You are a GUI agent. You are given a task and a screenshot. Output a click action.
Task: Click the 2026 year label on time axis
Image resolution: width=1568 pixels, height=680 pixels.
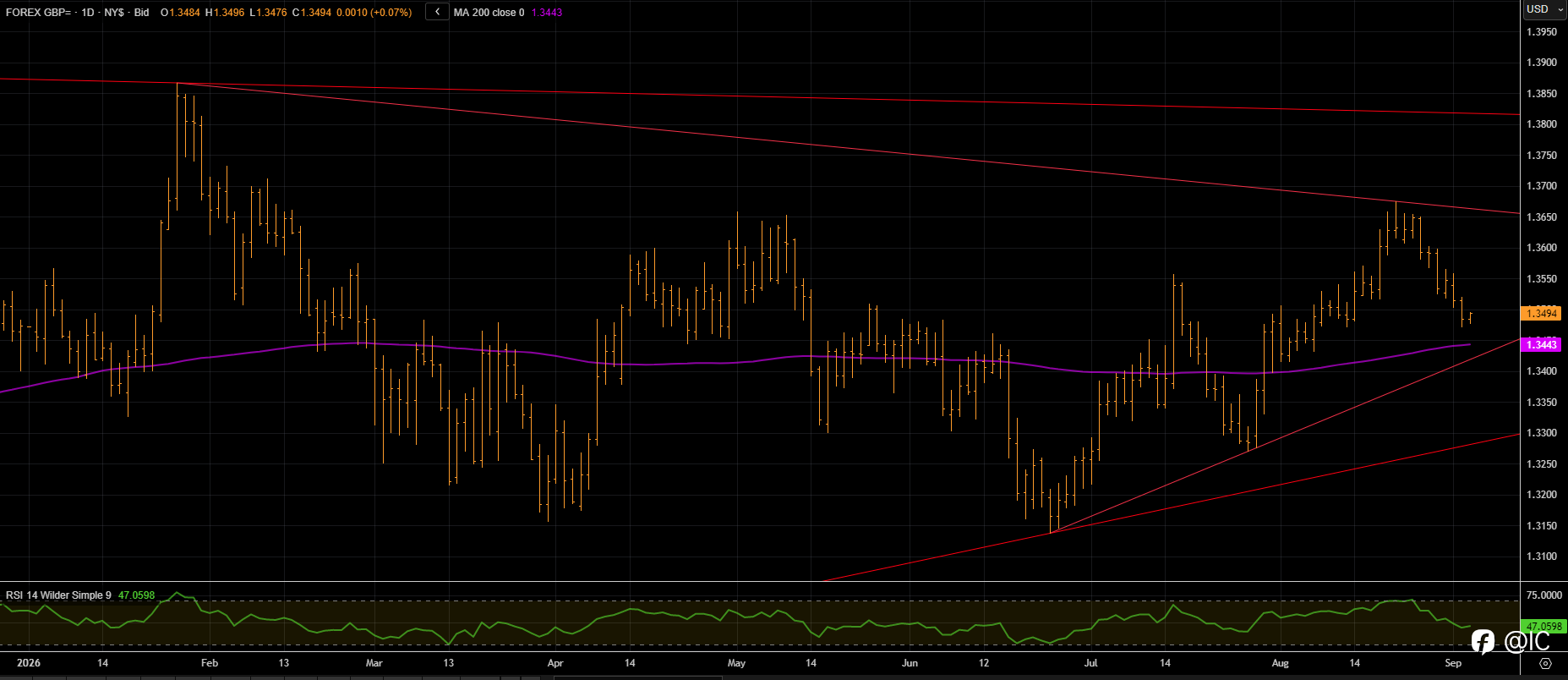(x=29, y=663)
